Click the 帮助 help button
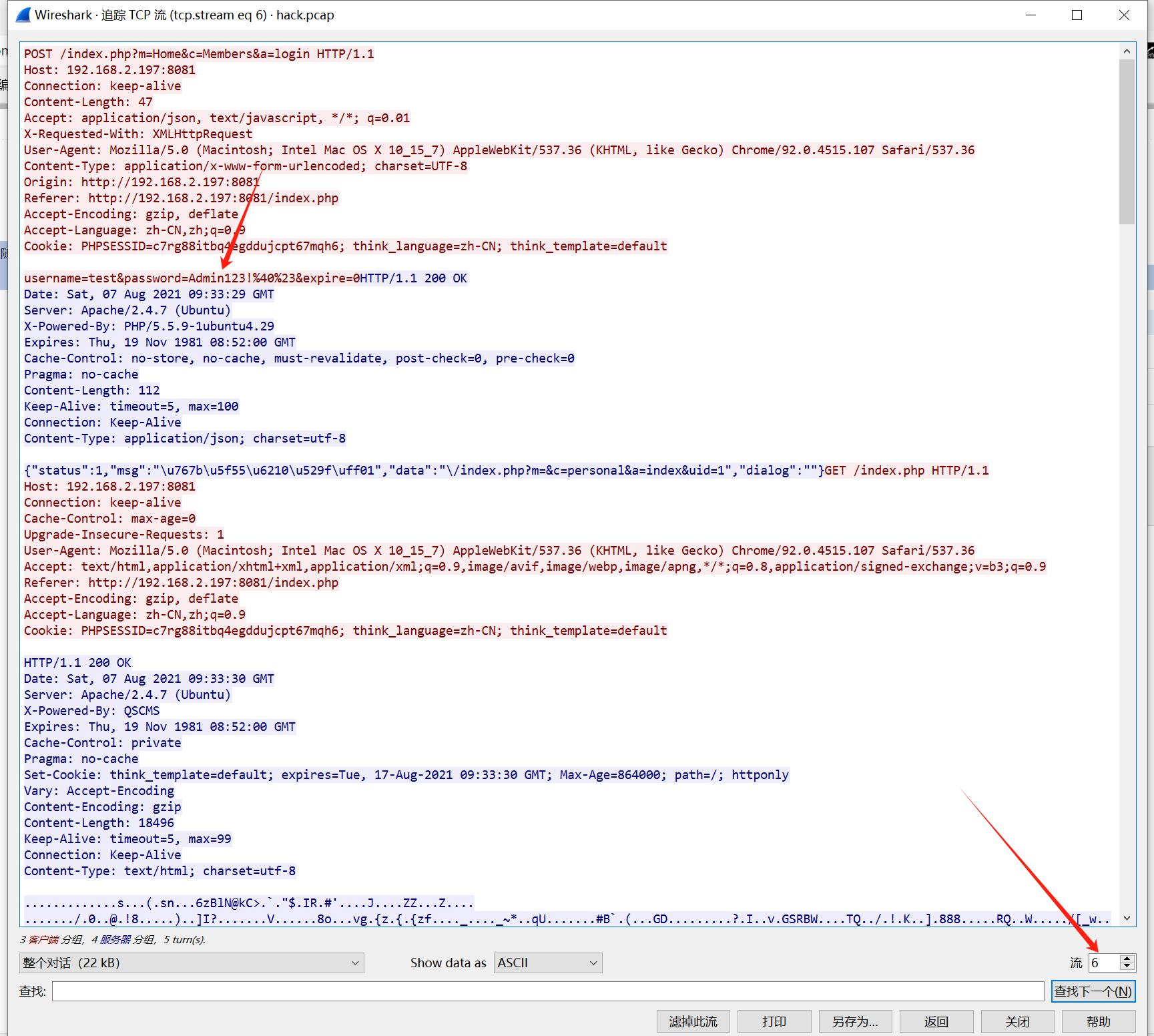 tap(1099, 1021)
